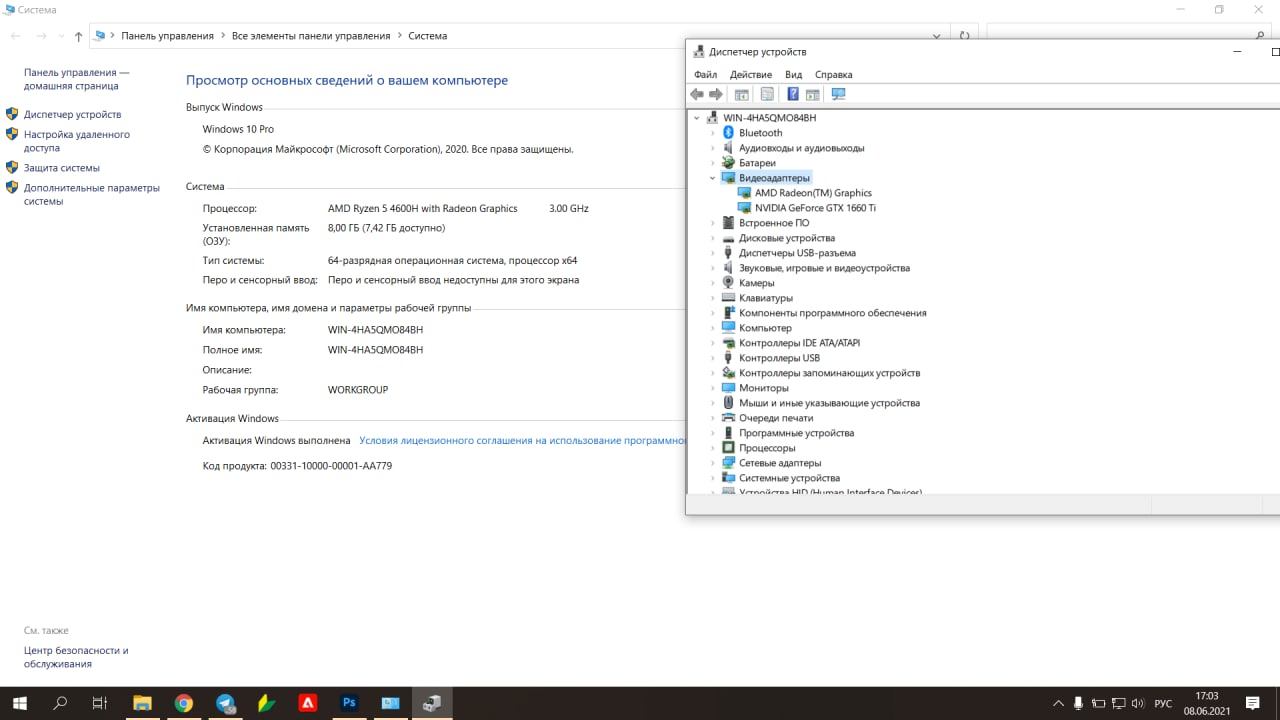Select Контроллеры запоминающих устройств row
Screen dimensions: 1280x720
tap(829, 373)
